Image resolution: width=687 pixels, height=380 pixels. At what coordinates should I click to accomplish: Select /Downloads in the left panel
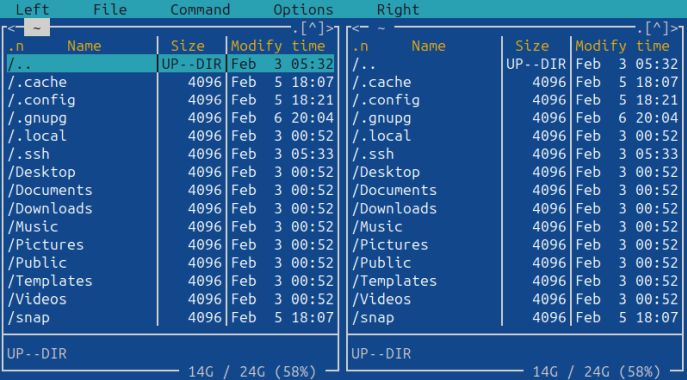pyautogui.click(x=170, y=209)
